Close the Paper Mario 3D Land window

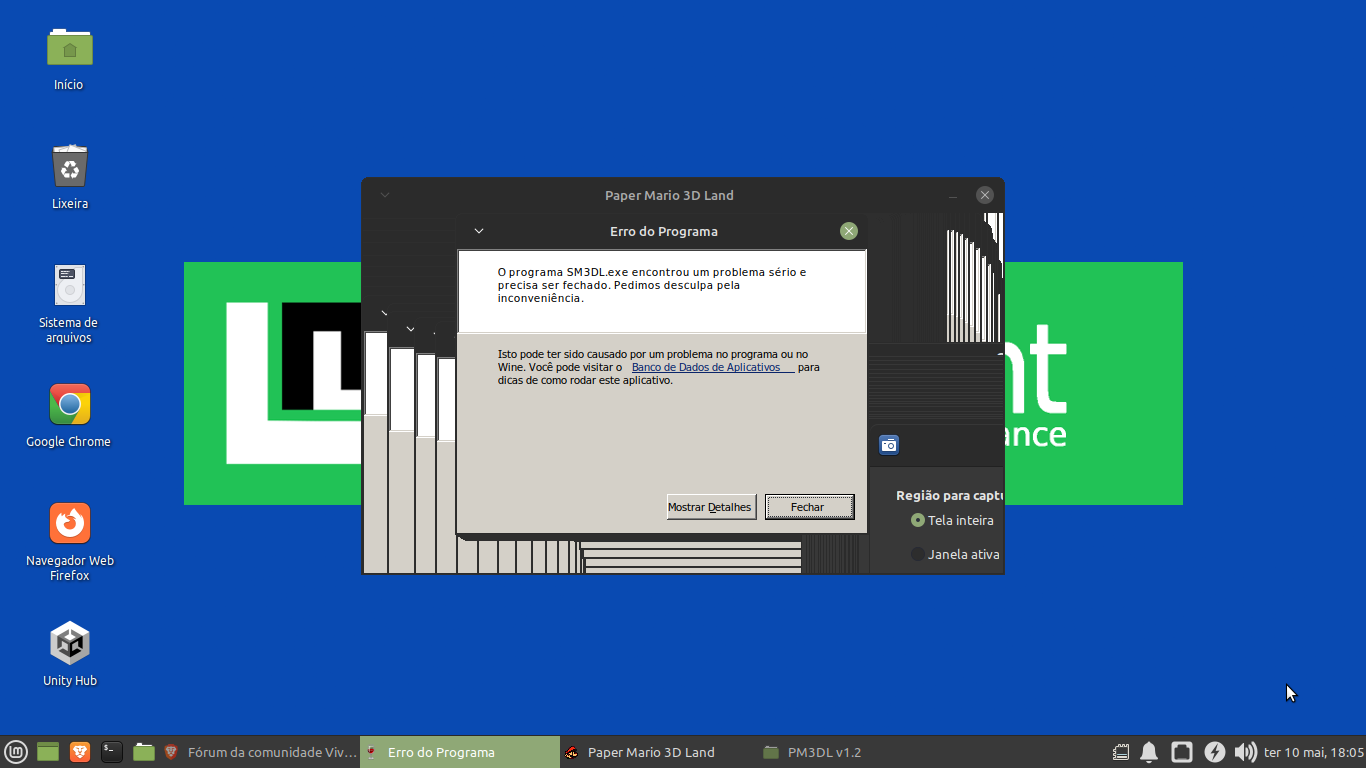pos(985,195)
